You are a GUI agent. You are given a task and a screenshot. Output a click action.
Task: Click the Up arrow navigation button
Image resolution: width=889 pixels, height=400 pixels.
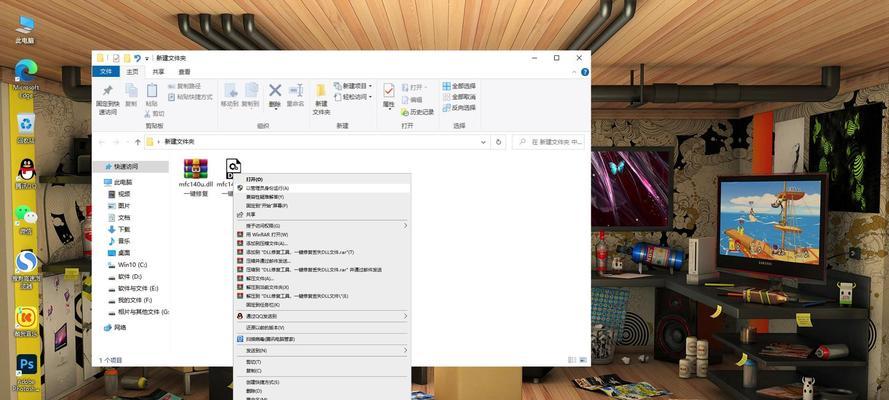(137, 142)
